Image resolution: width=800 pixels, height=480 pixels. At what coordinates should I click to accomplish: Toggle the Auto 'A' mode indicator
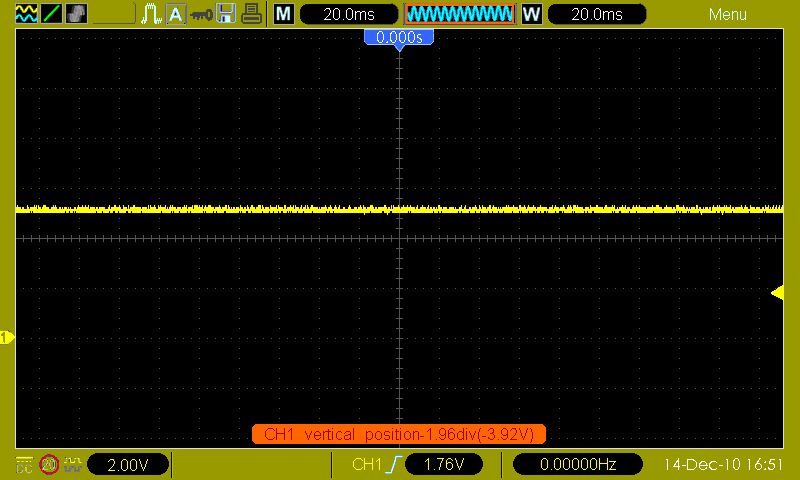pyautogui.click(x=176, y=14)
